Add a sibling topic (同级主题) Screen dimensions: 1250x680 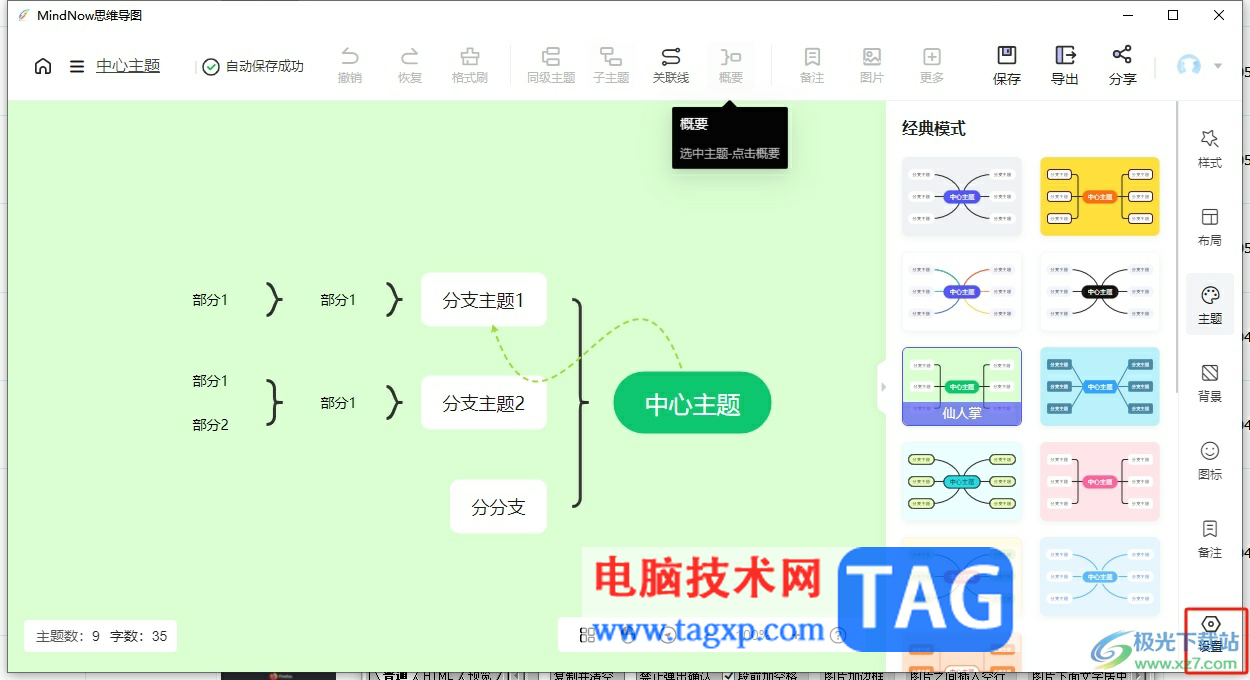pyautogui.click(x=551, y=66)
